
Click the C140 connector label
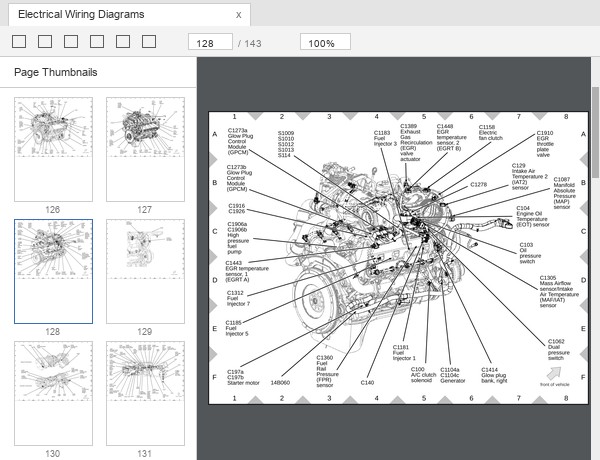[367, 382]
